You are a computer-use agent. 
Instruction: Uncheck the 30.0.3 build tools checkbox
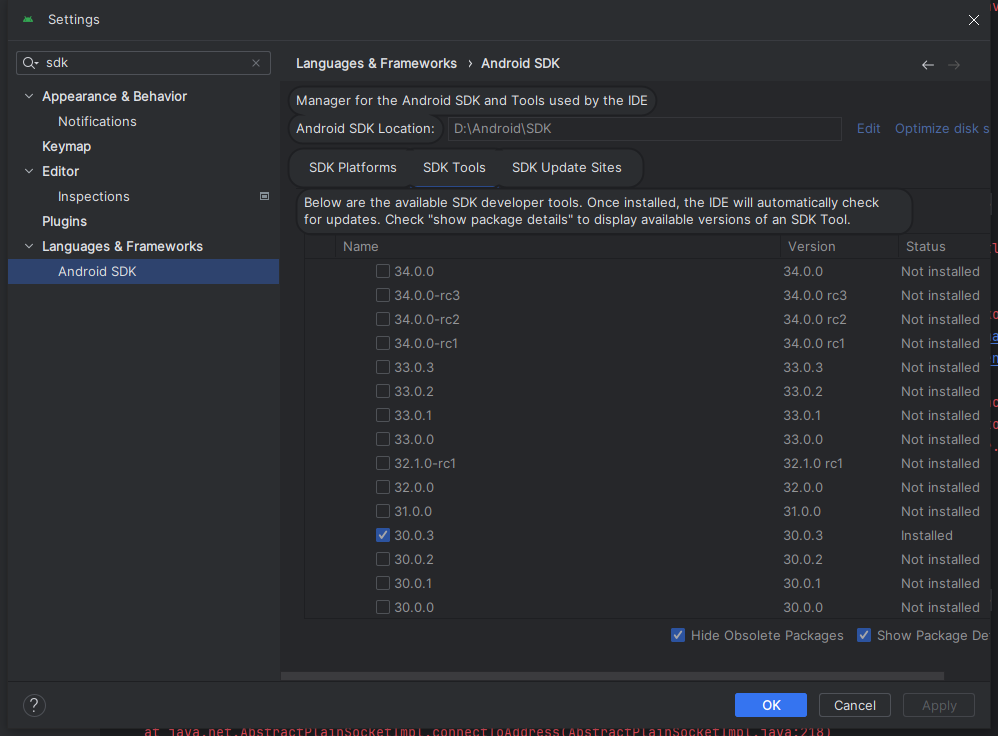coord(383,535)
